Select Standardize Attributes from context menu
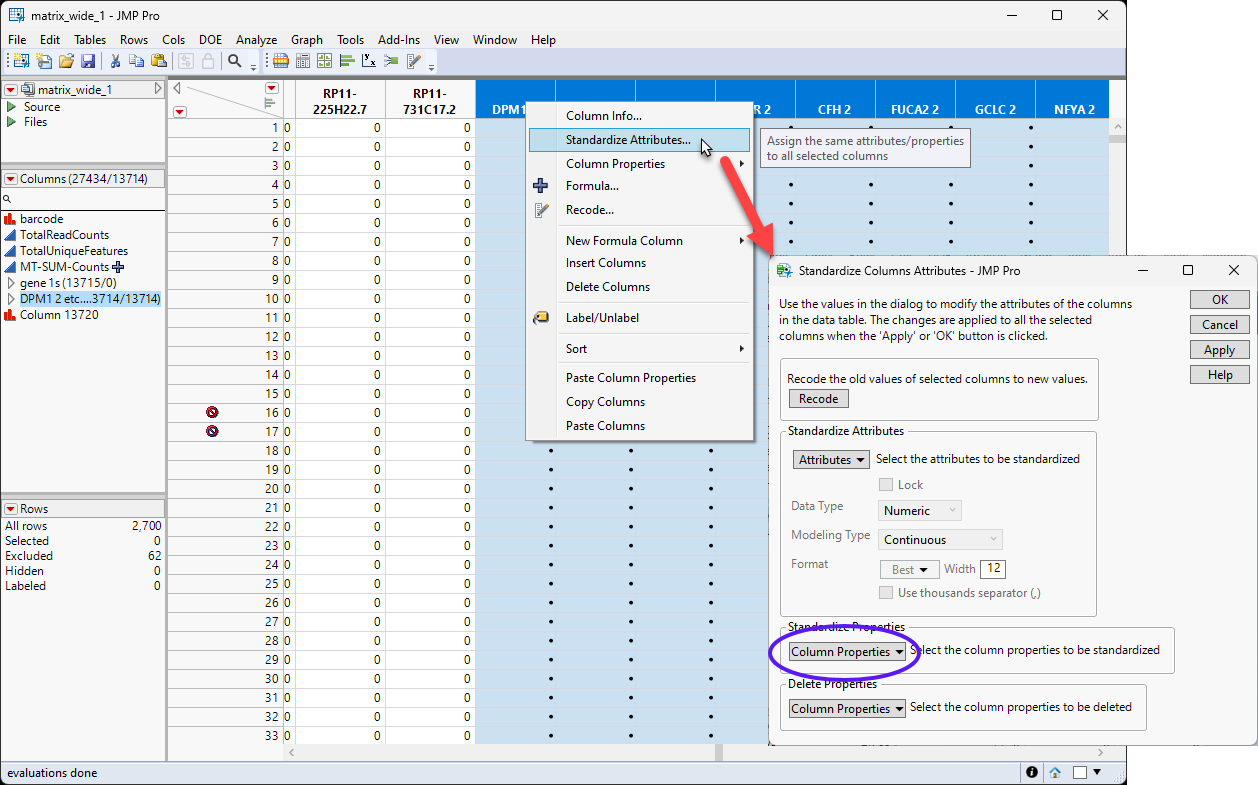 [627, 140]
